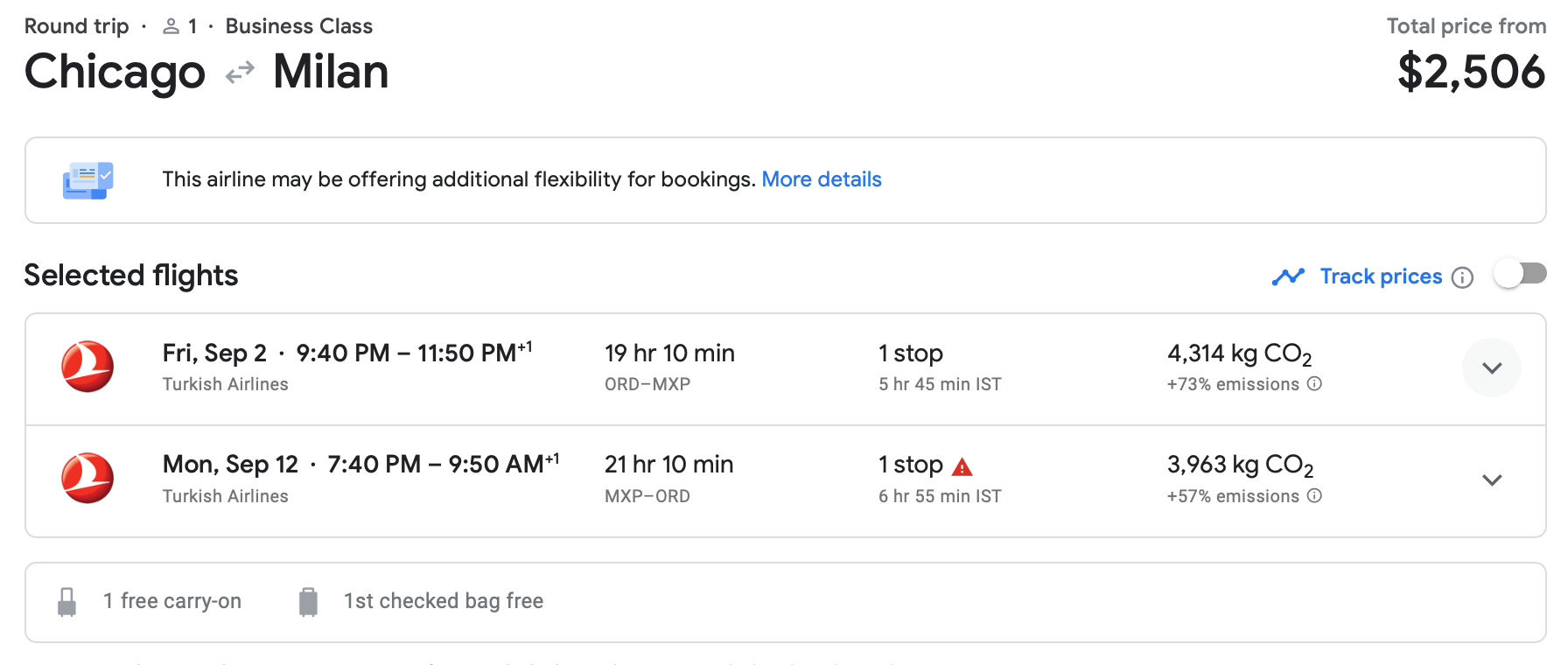This screenshot has width=1568, height=665.
Task: Click the round-trip arrows between Chicago and Milan
Action: (240, 73)
